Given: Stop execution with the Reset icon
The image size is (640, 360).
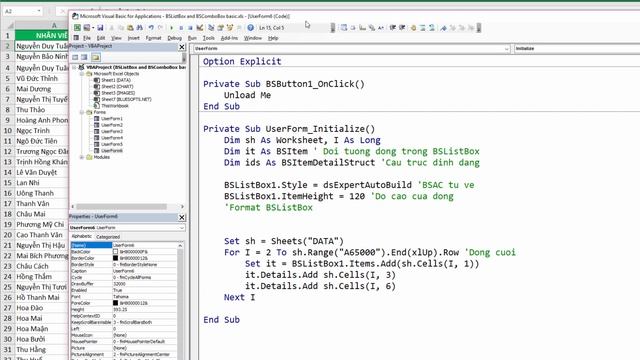Looking at the screenshot, I should [x=190, y=28].
